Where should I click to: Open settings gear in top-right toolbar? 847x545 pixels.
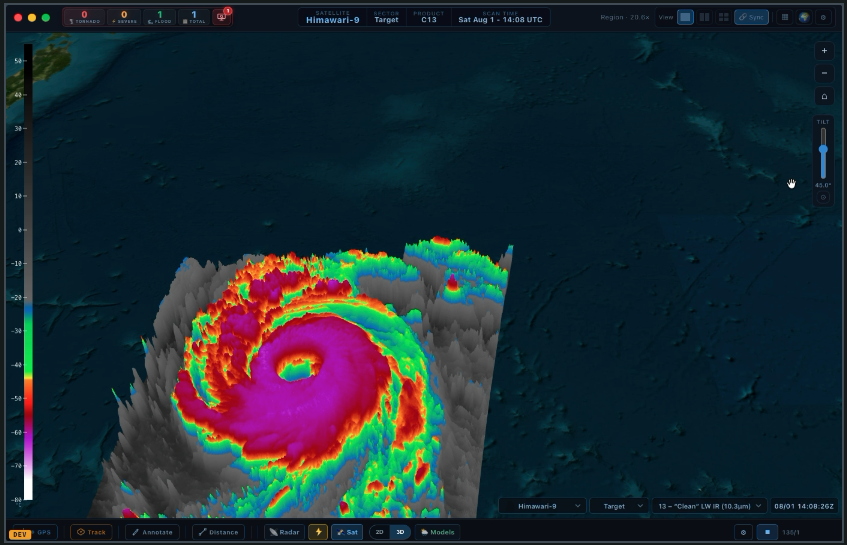click(x=823, y=17)
